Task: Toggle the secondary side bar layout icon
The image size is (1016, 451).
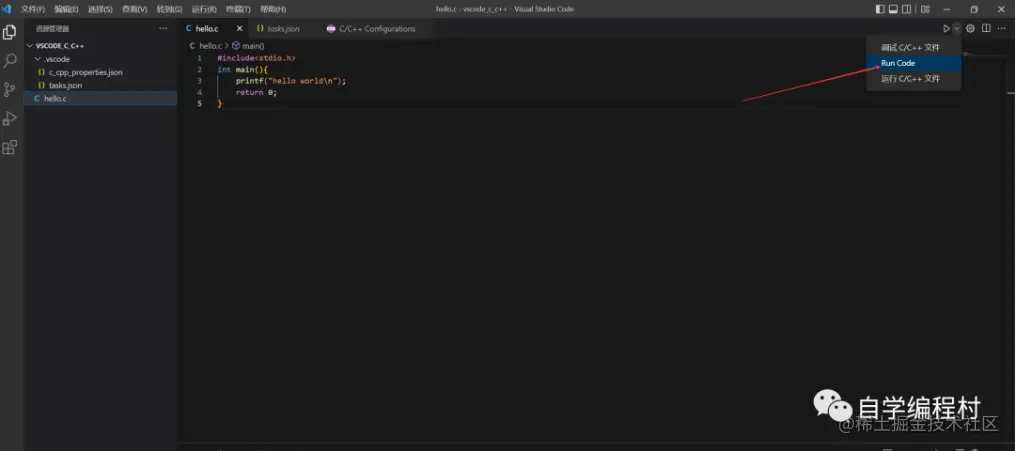Action: tap(906, 9)
